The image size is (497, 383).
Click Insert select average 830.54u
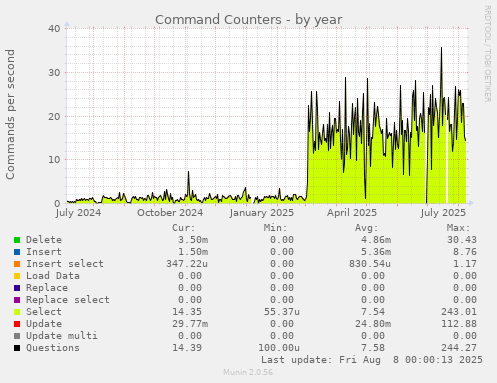(370, 264)
